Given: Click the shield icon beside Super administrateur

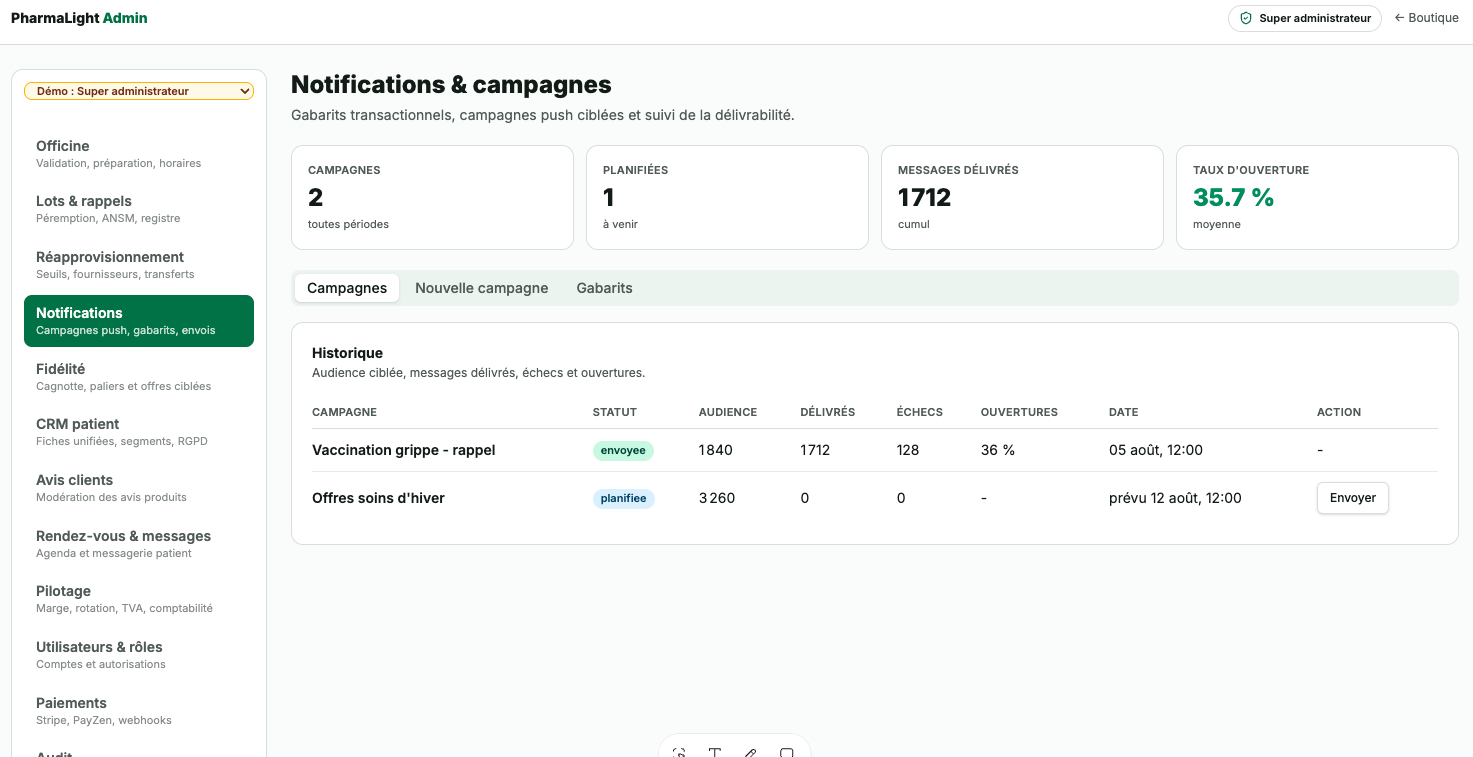Looking at the screenshot, I should (1246, 18).
